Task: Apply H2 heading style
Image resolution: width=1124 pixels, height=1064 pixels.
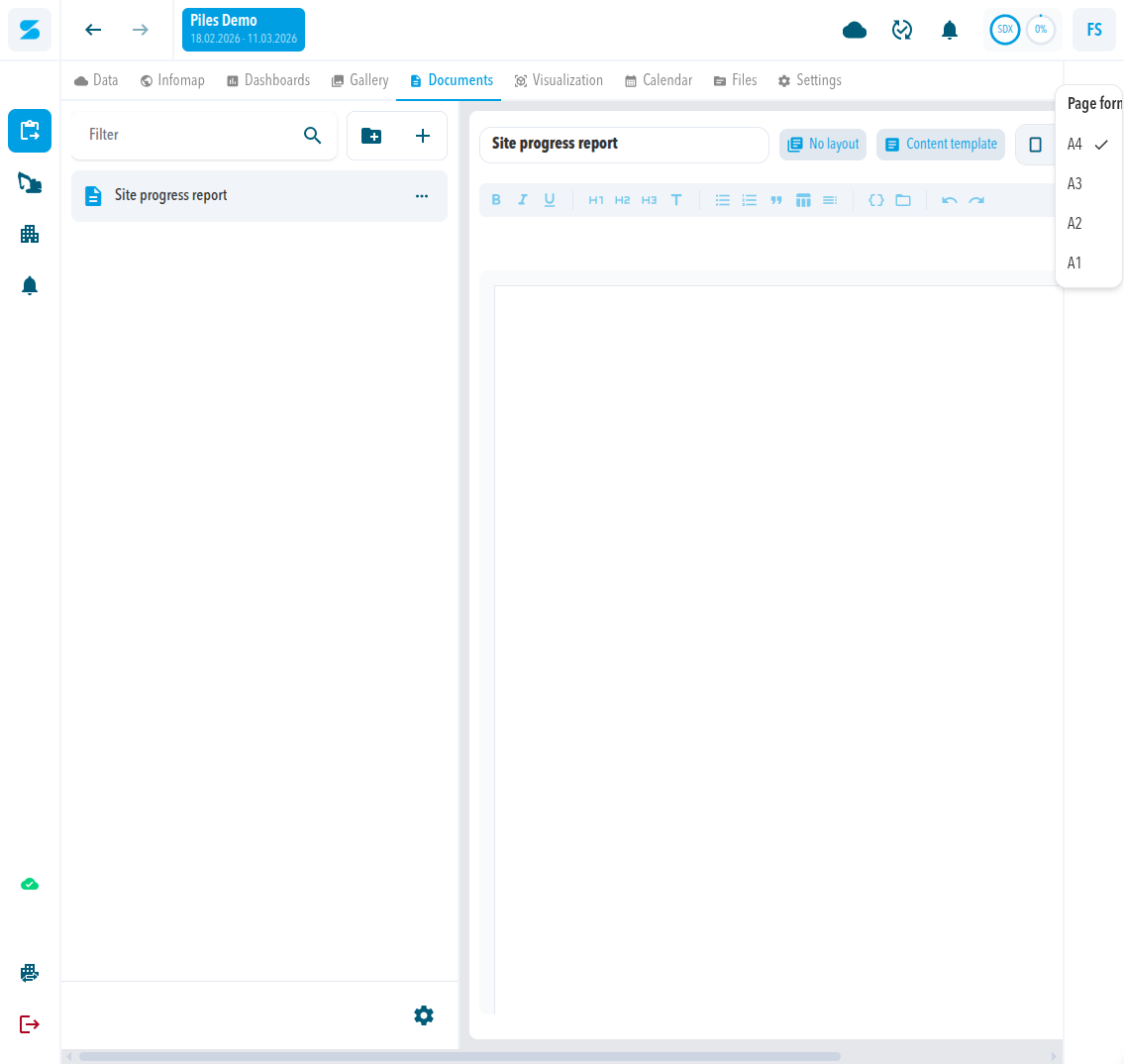Action: point(622,200)
